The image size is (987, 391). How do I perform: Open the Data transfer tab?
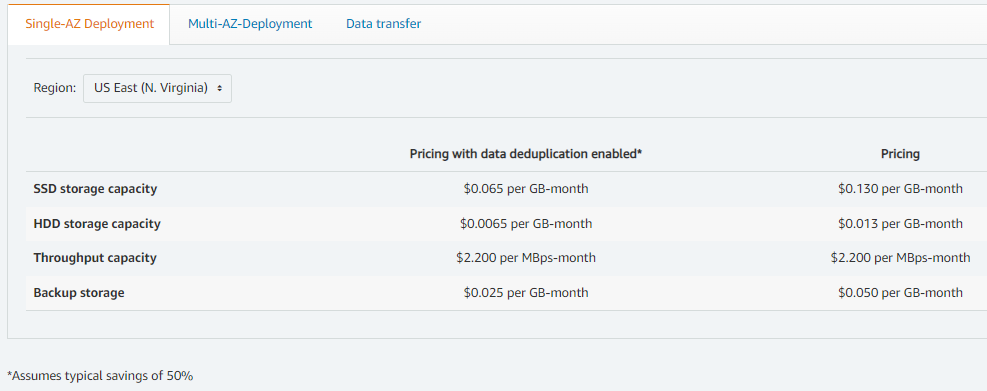point(383,24)
